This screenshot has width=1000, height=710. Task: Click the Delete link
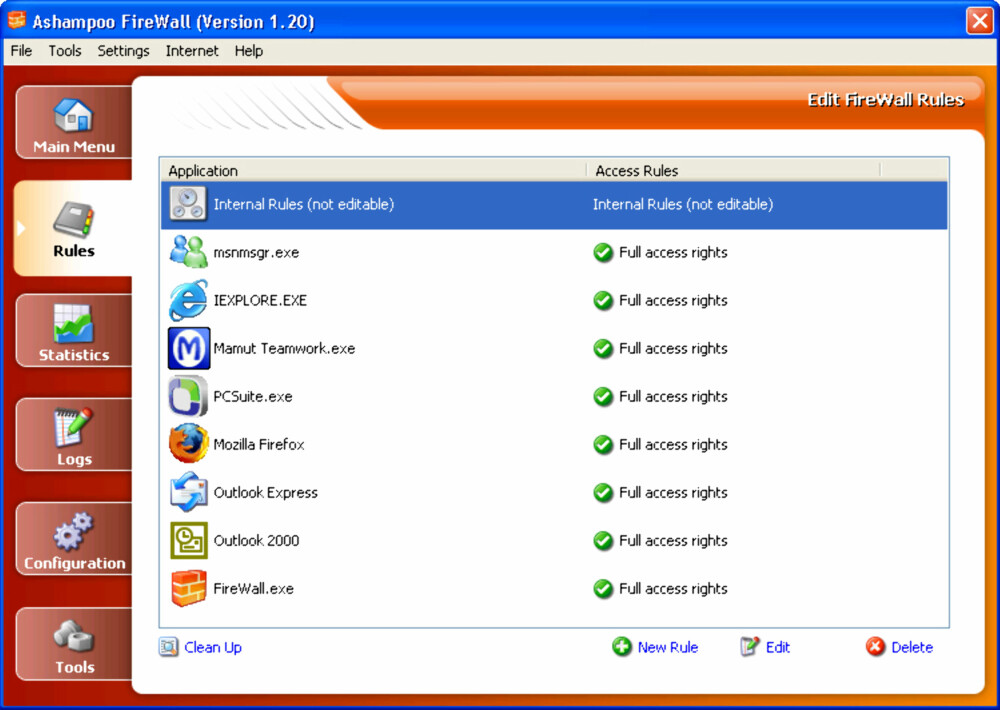tap(912, 647)
